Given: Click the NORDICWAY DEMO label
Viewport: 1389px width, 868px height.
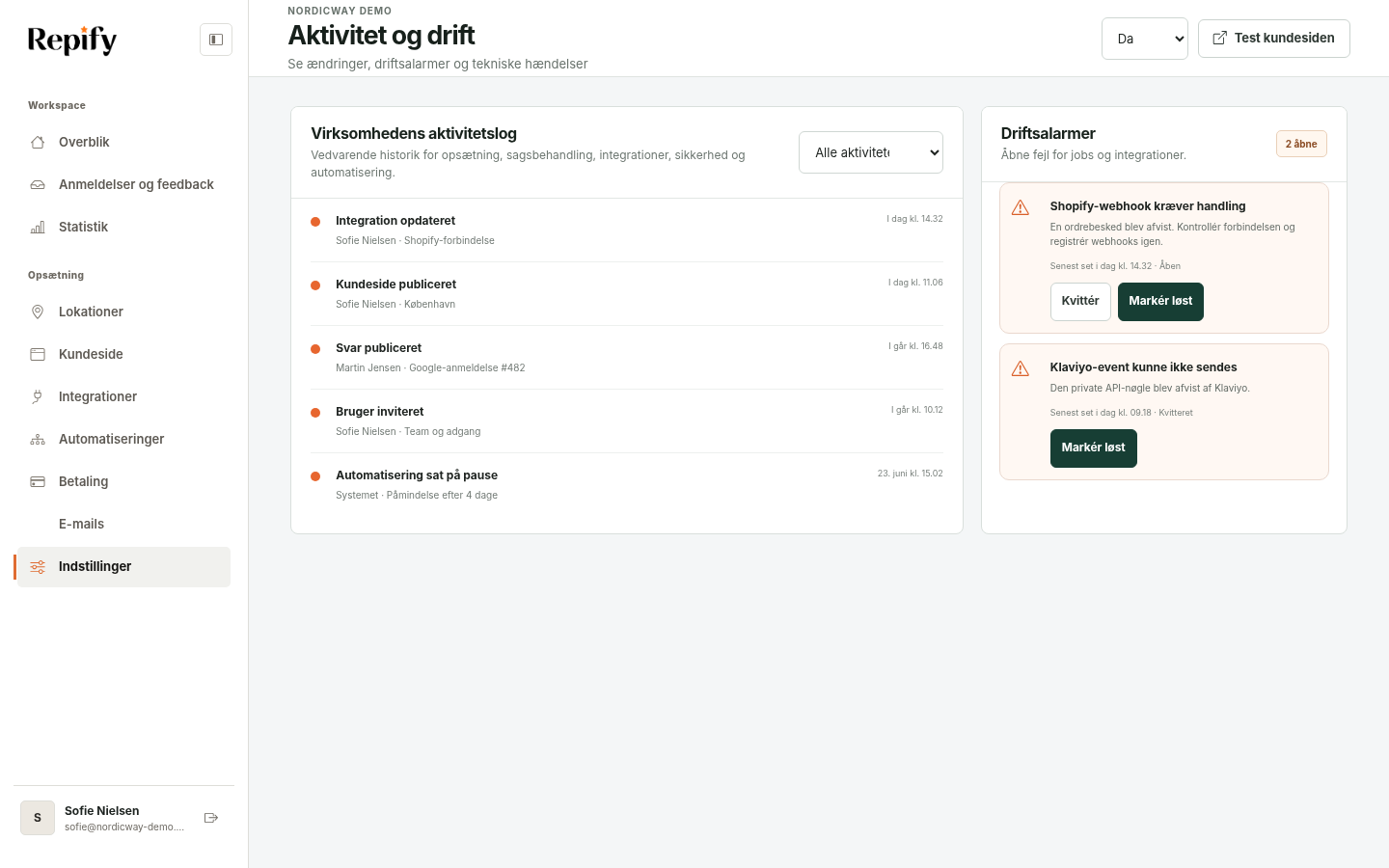Looking at the screenshot, I should coord(340,12).
